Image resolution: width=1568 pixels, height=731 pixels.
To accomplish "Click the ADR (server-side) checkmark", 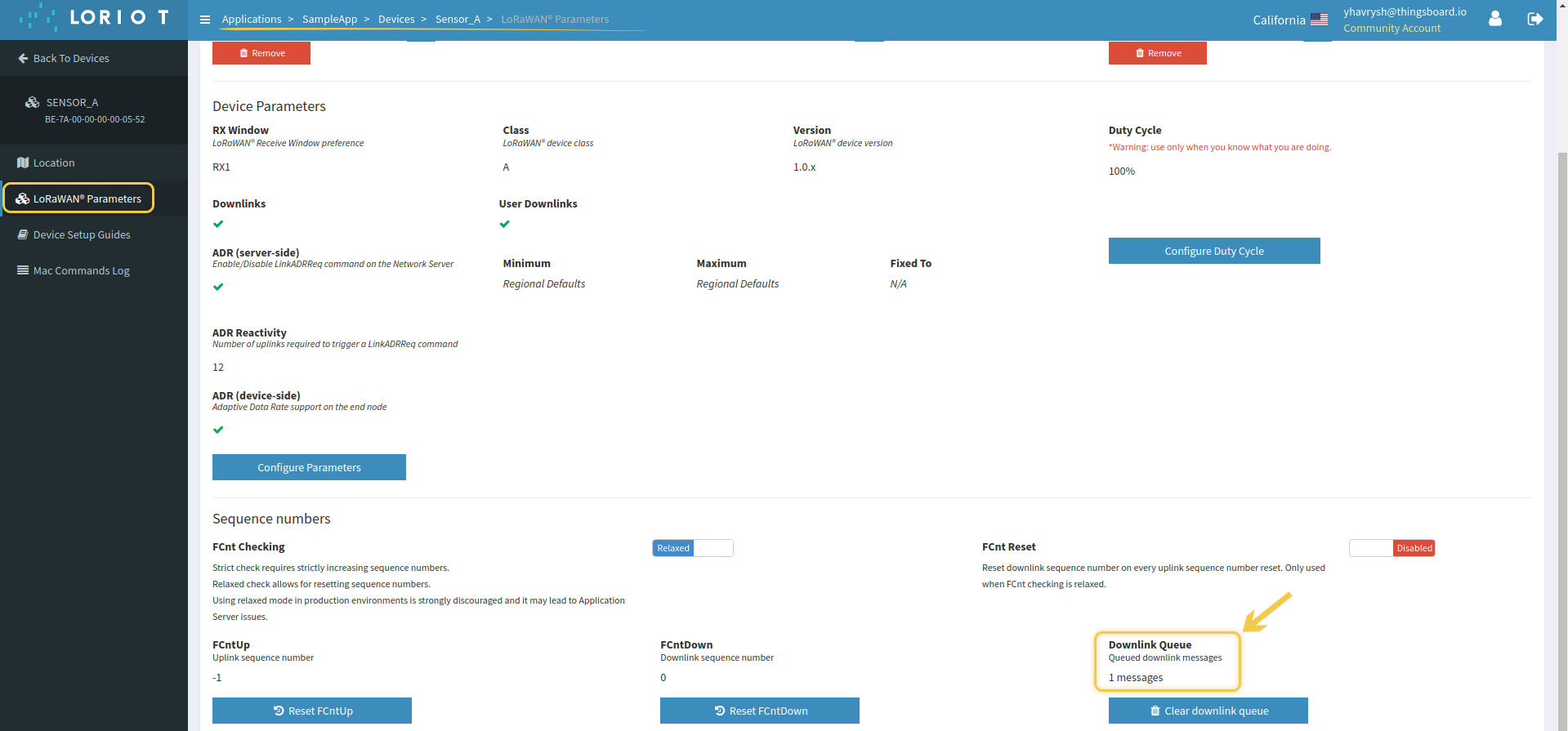I will tap(218, 287).
